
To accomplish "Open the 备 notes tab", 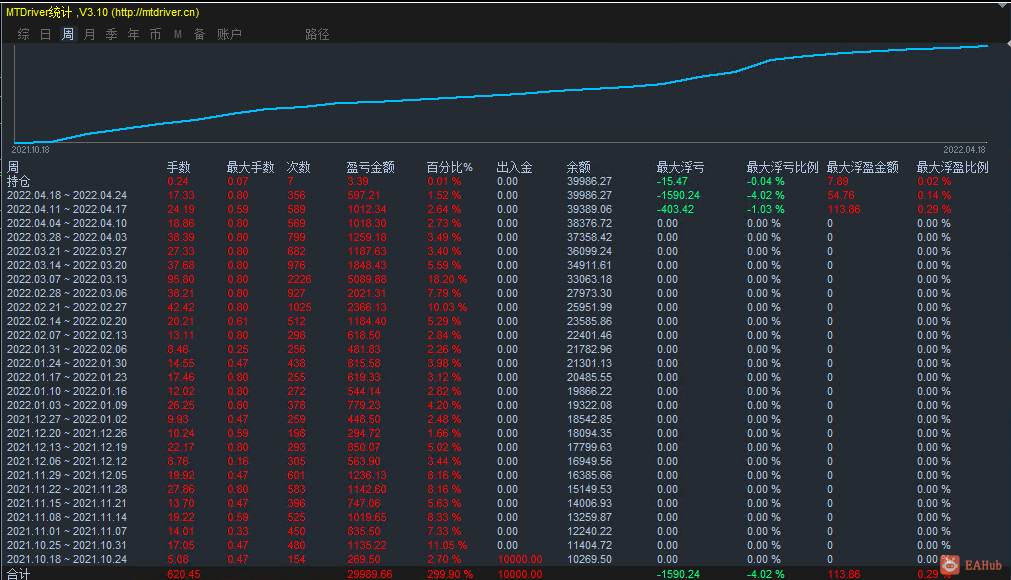I will tap(199, 34).
